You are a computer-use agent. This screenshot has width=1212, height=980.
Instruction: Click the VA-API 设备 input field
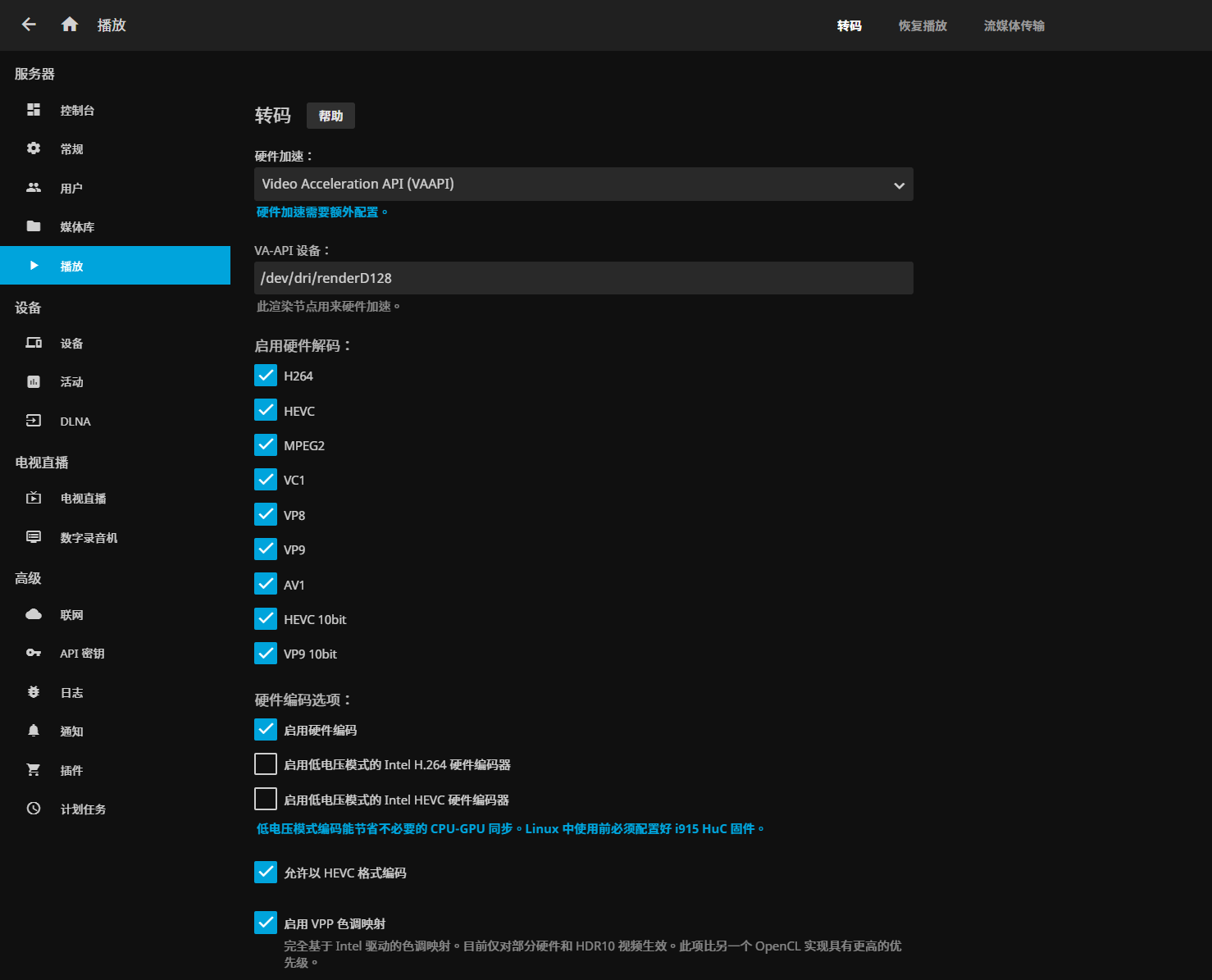click(x=584, y=278)
